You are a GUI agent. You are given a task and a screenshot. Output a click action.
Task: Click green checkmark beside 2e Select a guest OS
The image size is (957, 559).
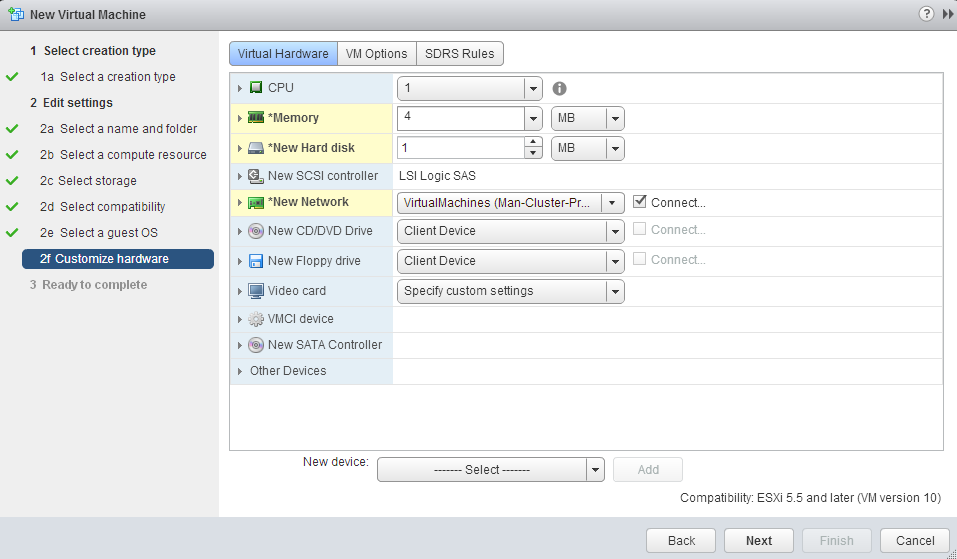click(x=12, y=233)
